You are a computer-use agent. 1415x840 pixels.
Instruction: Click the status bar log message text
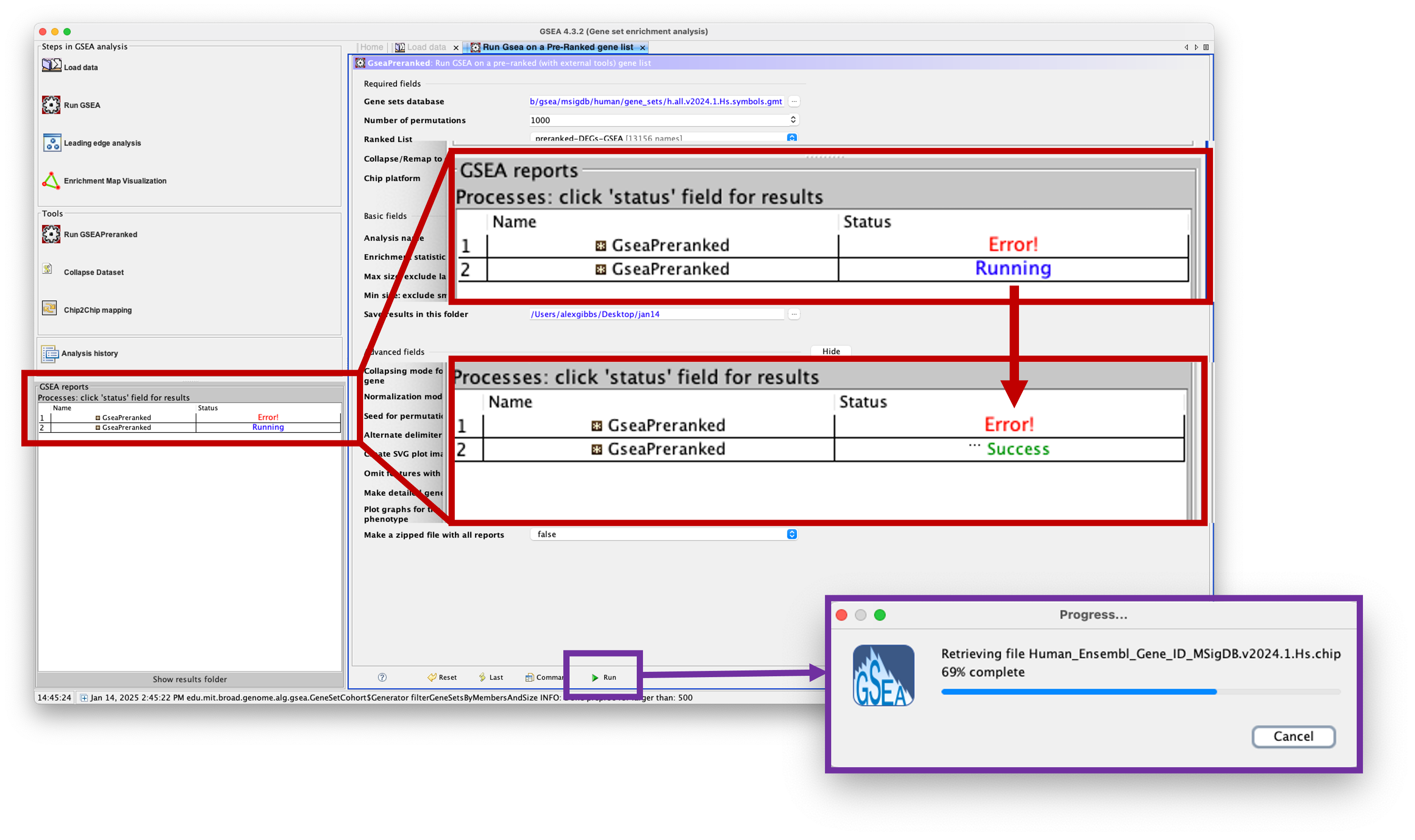click(391, 697)
